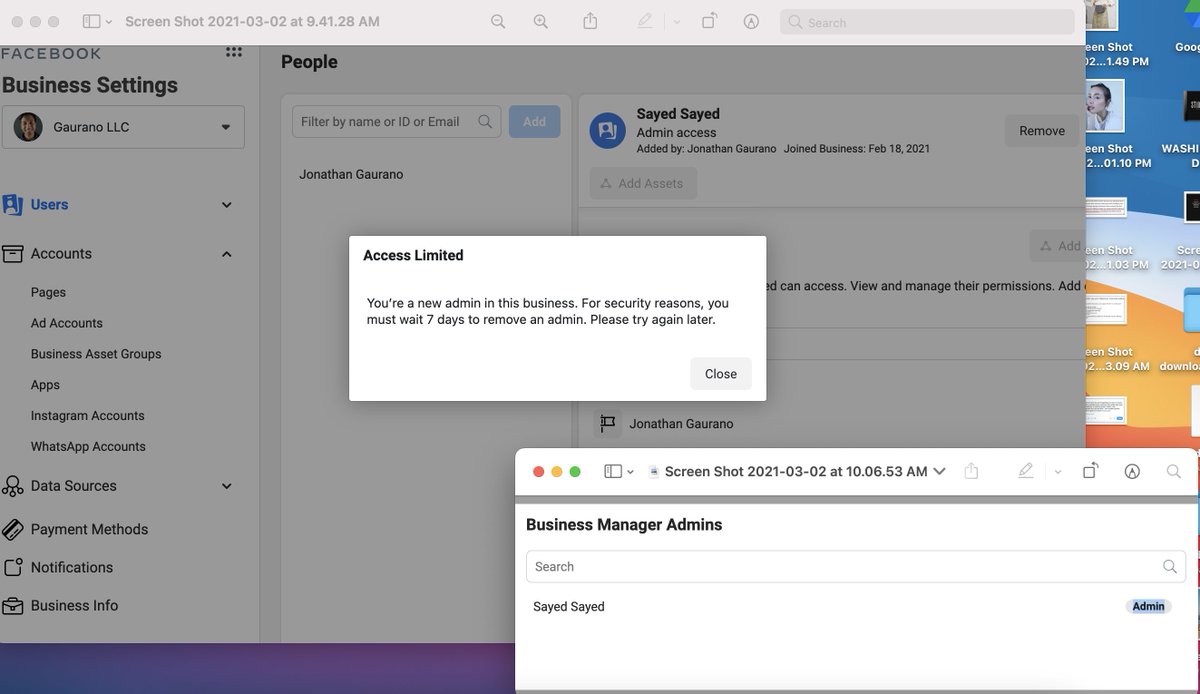Click the Accounts label in sidebar
The width and height of the screenshot is (1200, 694).
(x=61, y=254)
